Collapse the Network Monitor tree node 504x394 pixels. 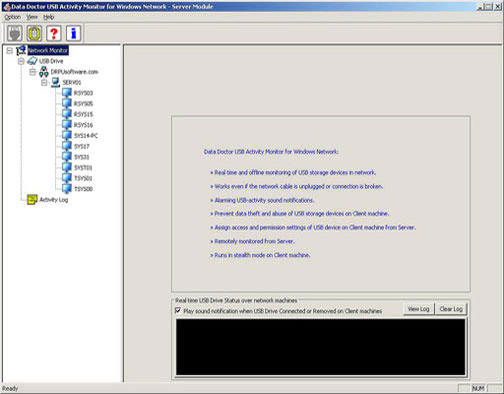(x=10, y=51)
